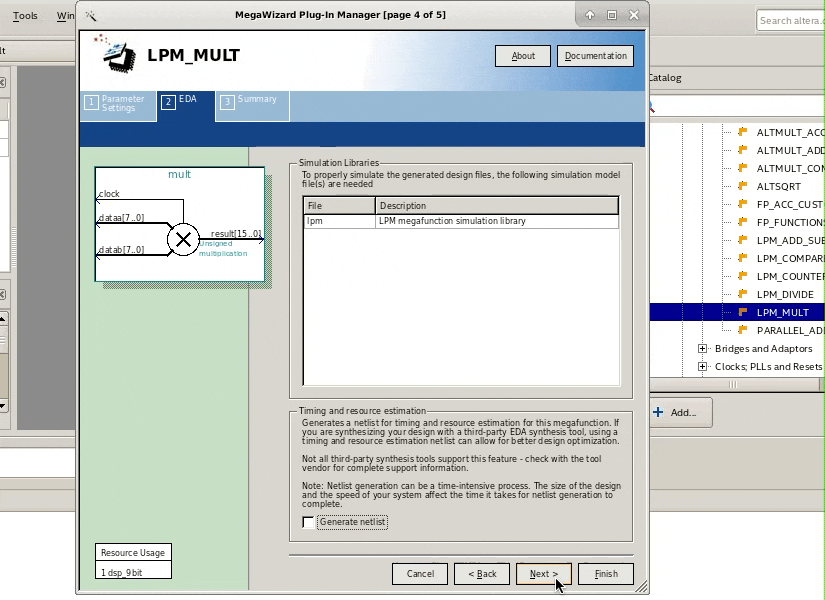Click the ALTSQRT IP icon in catalog
Image resolution: width=825 pixels, height=600 pixels.
(x=743, y=186)
